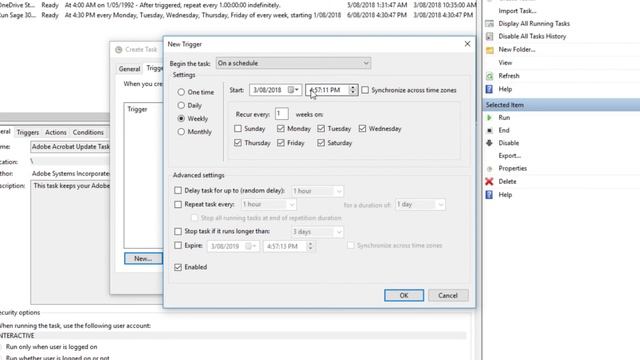Enable Synchronize across time zones next to Start
Screen dimensions: 640x360
[x=365, y=90]
